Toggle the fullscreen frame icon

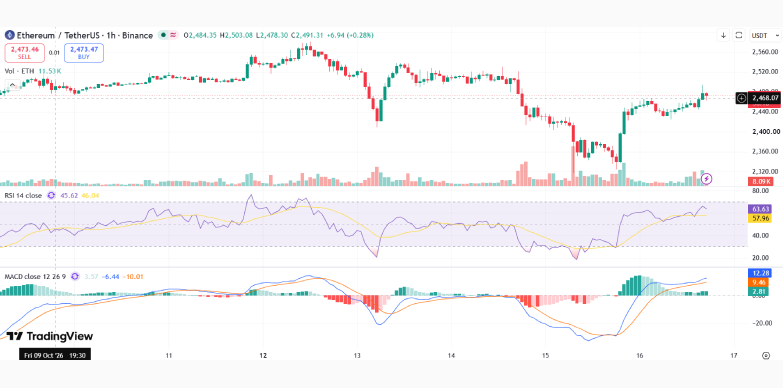click(x=739, y=35)
